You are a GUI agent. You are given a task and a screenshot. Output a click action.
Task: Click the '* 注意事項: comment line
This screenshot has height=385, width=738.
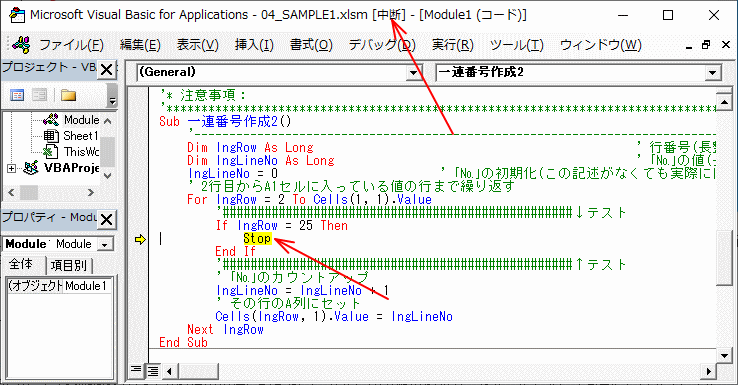click(203, 96)
